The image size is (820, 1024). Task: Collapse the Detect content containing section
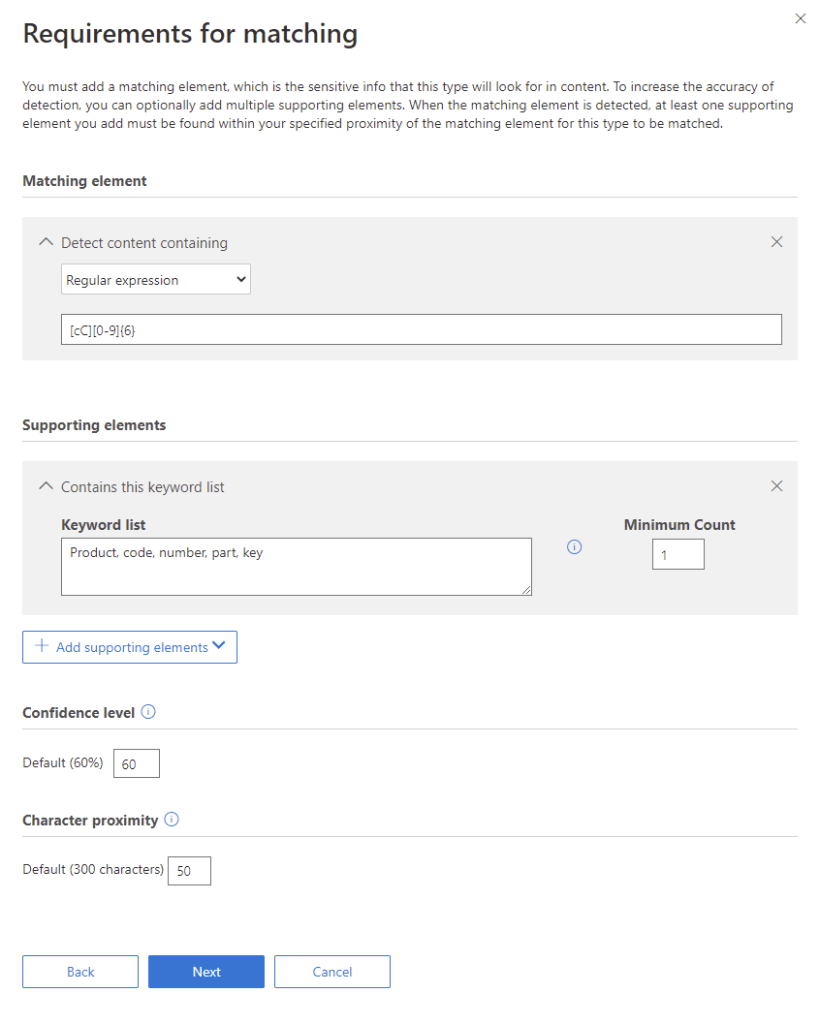(45, 242)
